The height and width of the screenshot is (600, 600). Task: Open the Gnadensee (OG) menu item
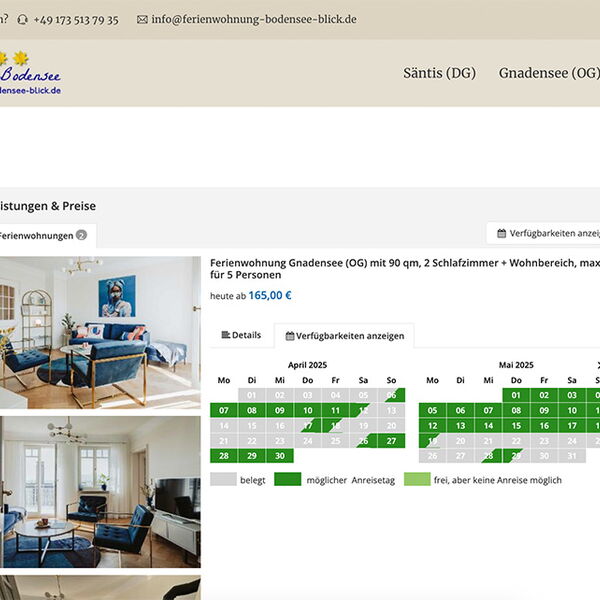(x=548, y=73)
